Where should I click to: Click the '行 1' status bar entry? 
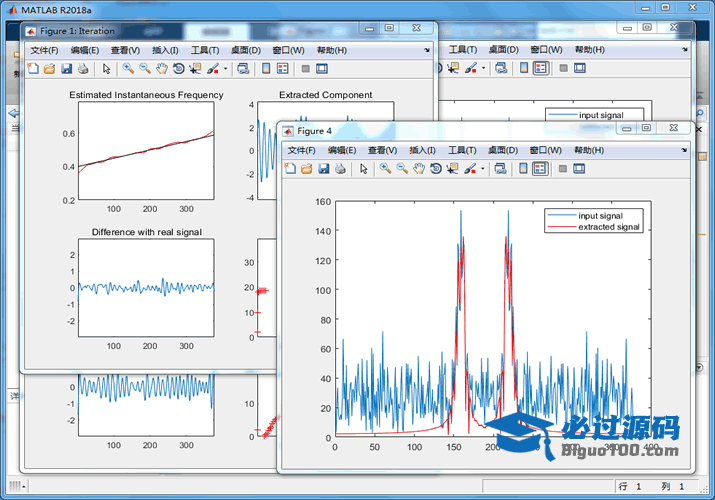pyautogui.click(x=630, y=486)
